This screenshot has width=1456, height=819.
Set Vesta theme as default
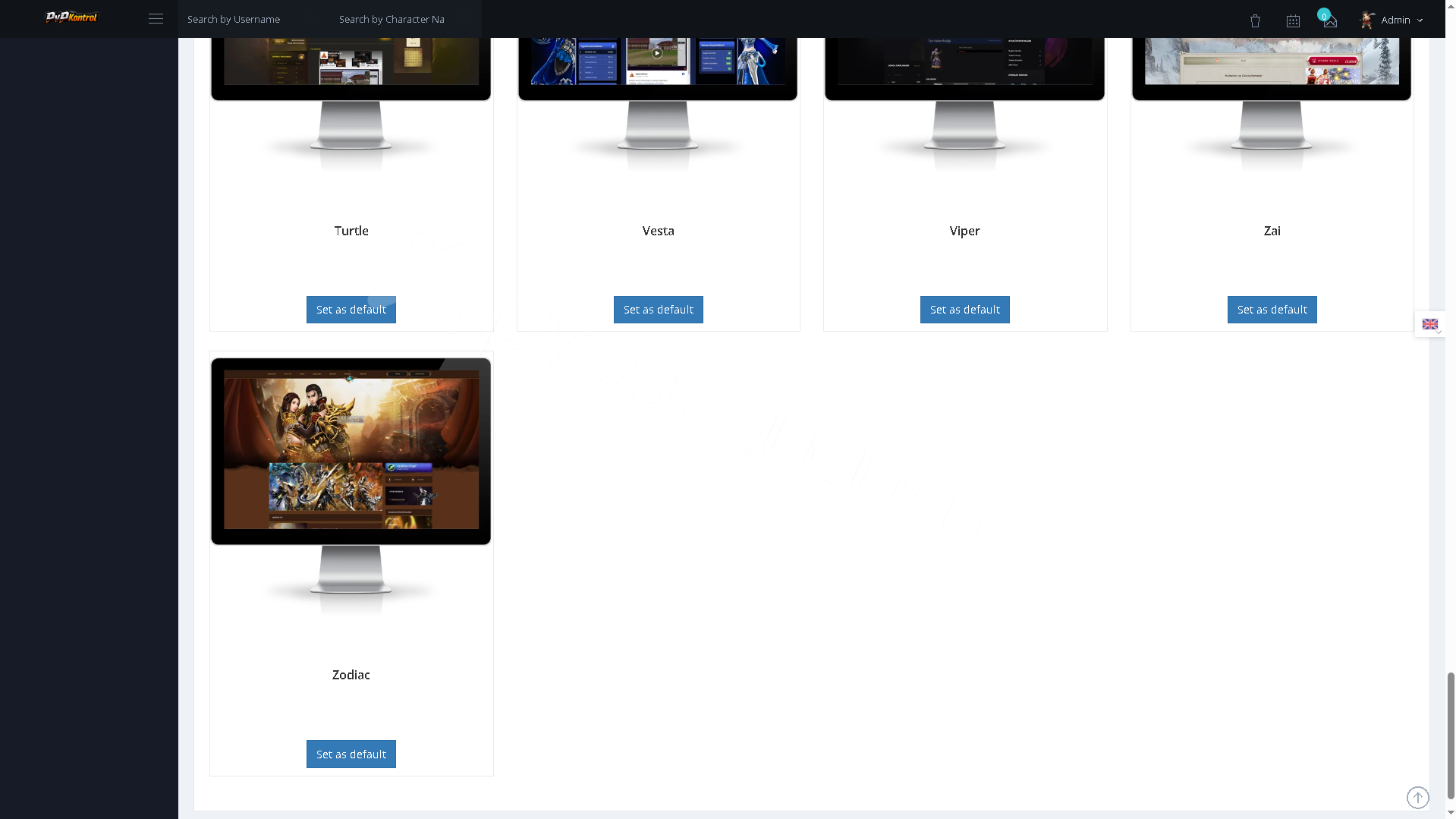658,310
